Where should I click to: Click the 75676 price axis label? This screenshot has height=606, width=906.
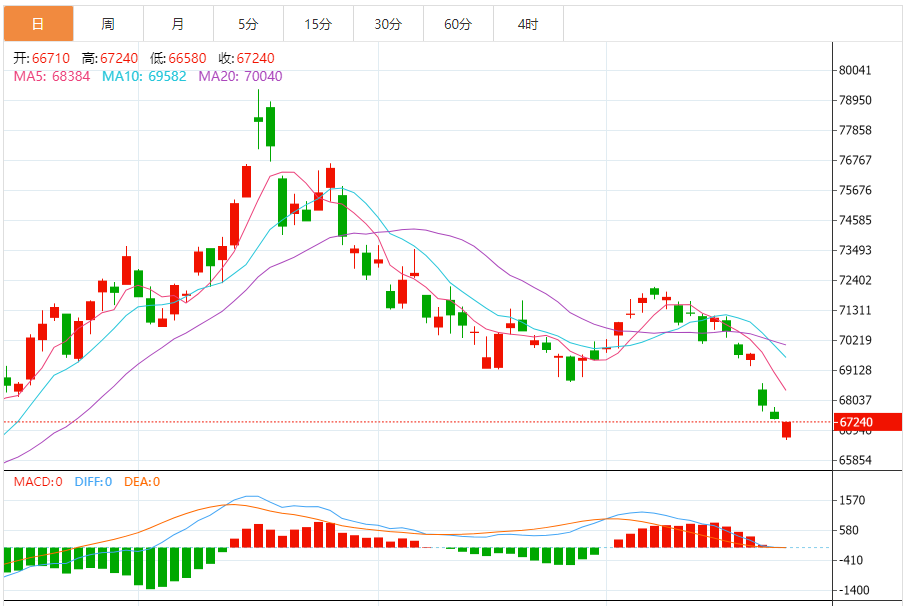855,191
